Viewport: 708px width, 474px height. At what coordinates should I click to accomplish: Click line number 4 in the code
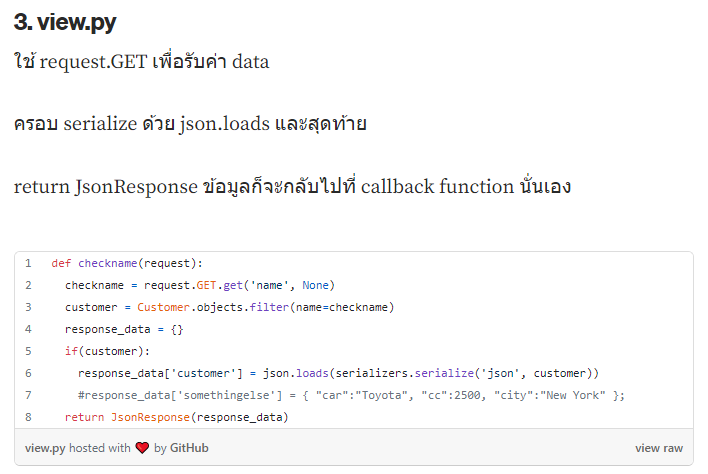[28, 329]
